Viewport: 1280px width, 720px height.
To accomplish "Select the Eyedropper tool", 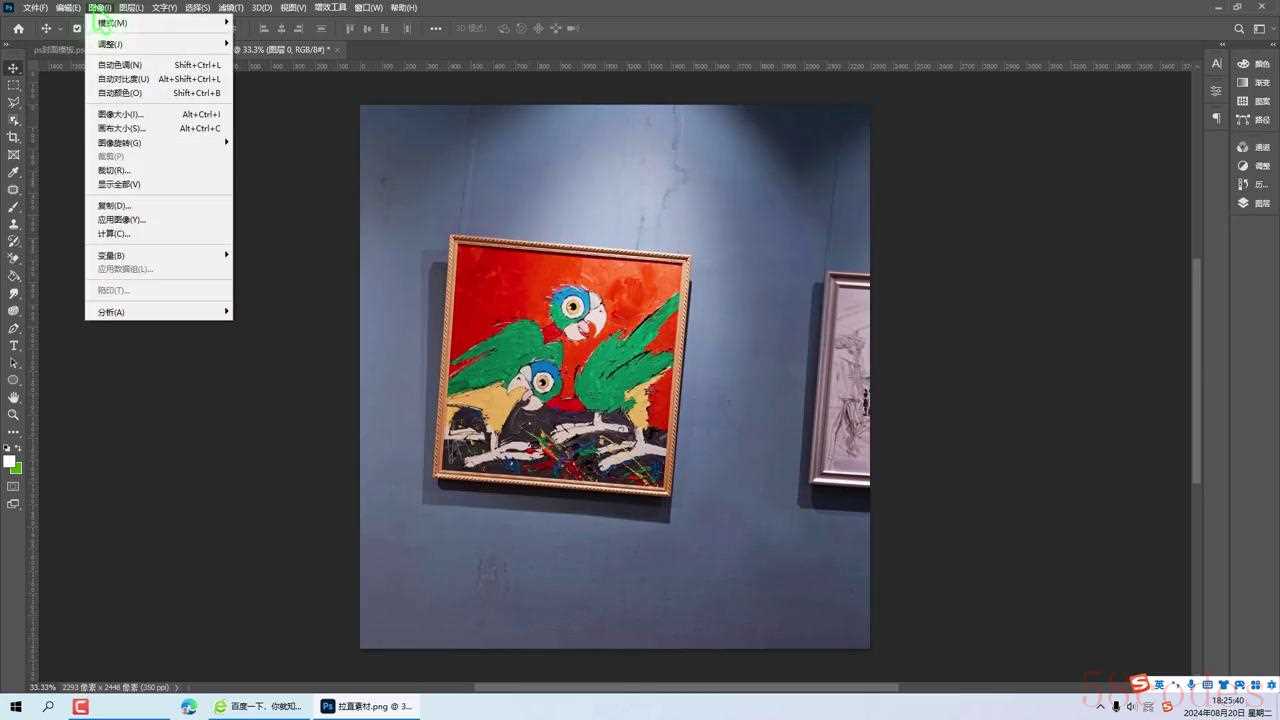I will (13, 172).
